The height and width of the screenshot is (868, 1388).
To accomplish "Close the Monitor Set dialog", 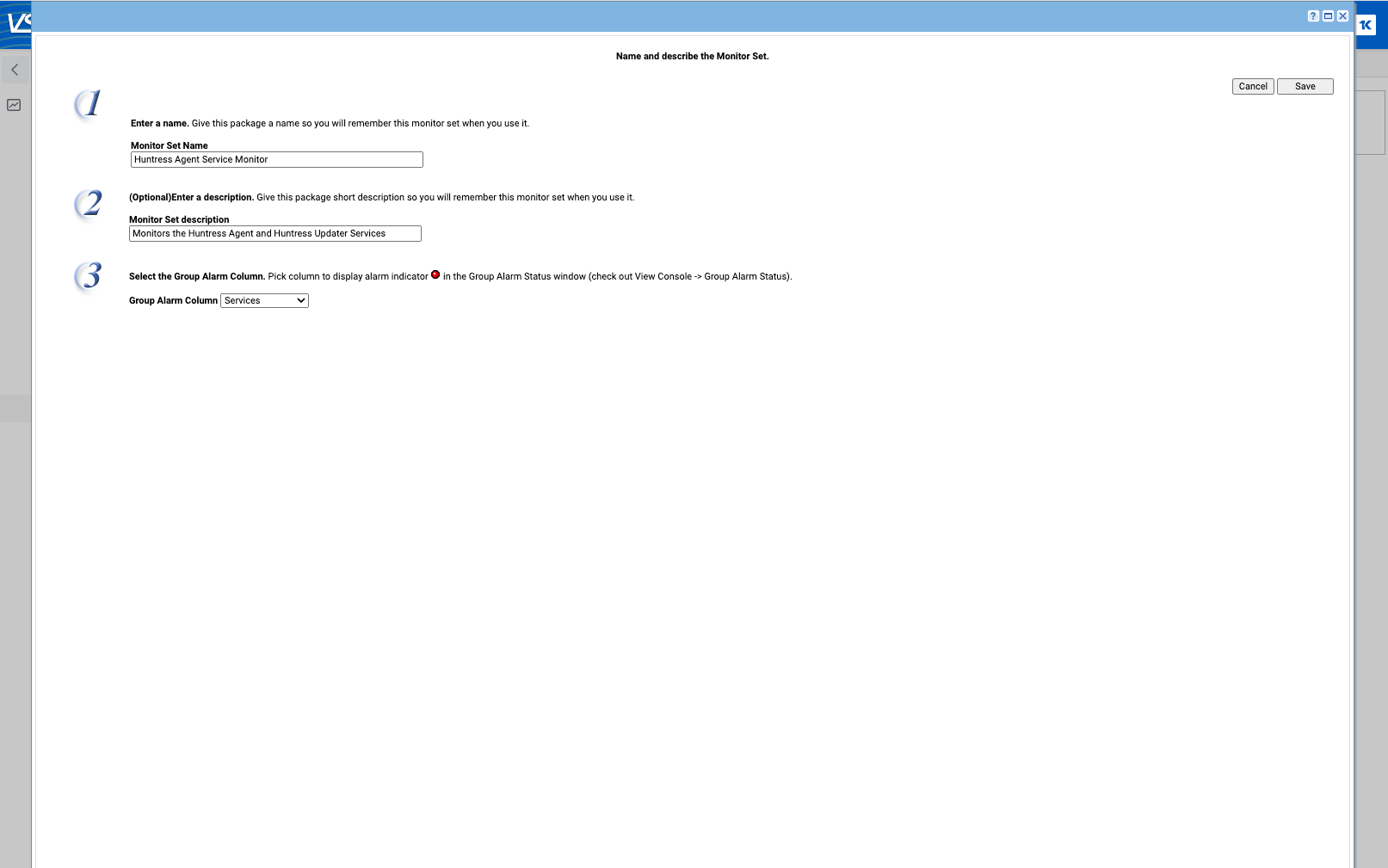I will click(1342, 16).
